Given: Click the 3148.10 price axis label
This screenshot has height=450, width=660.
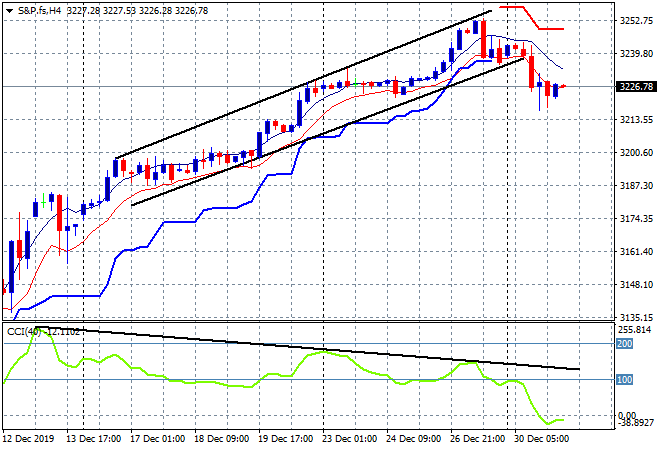Looking at the screenshot, I should point(636,285).
